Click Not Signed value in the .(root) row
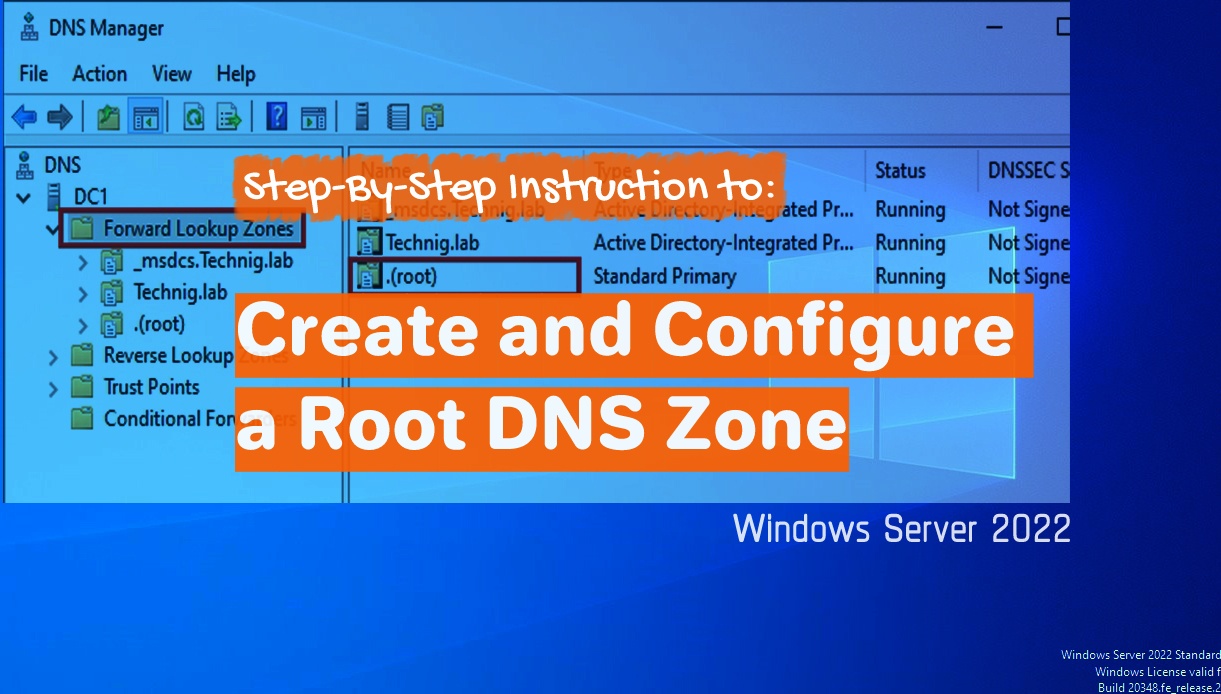Viewport: 1221px width, 694px height. coord(1028,276)
